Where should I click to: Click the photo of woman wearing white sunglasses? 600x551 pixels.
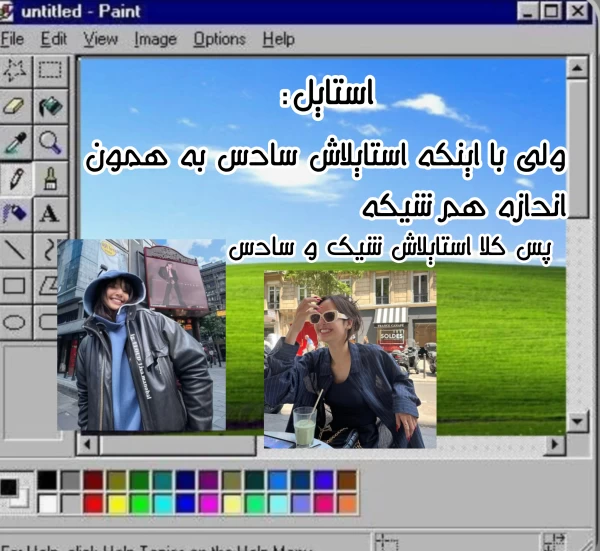[350, 360]
